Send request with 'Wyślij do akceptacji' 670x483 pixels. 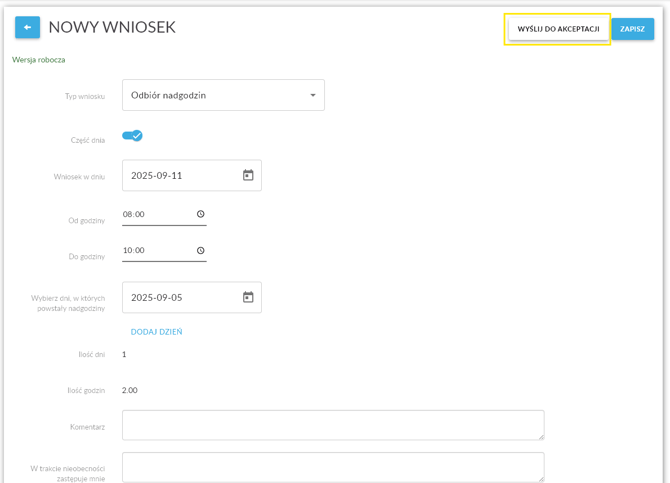pyautogui.click(x=558, y=29)
